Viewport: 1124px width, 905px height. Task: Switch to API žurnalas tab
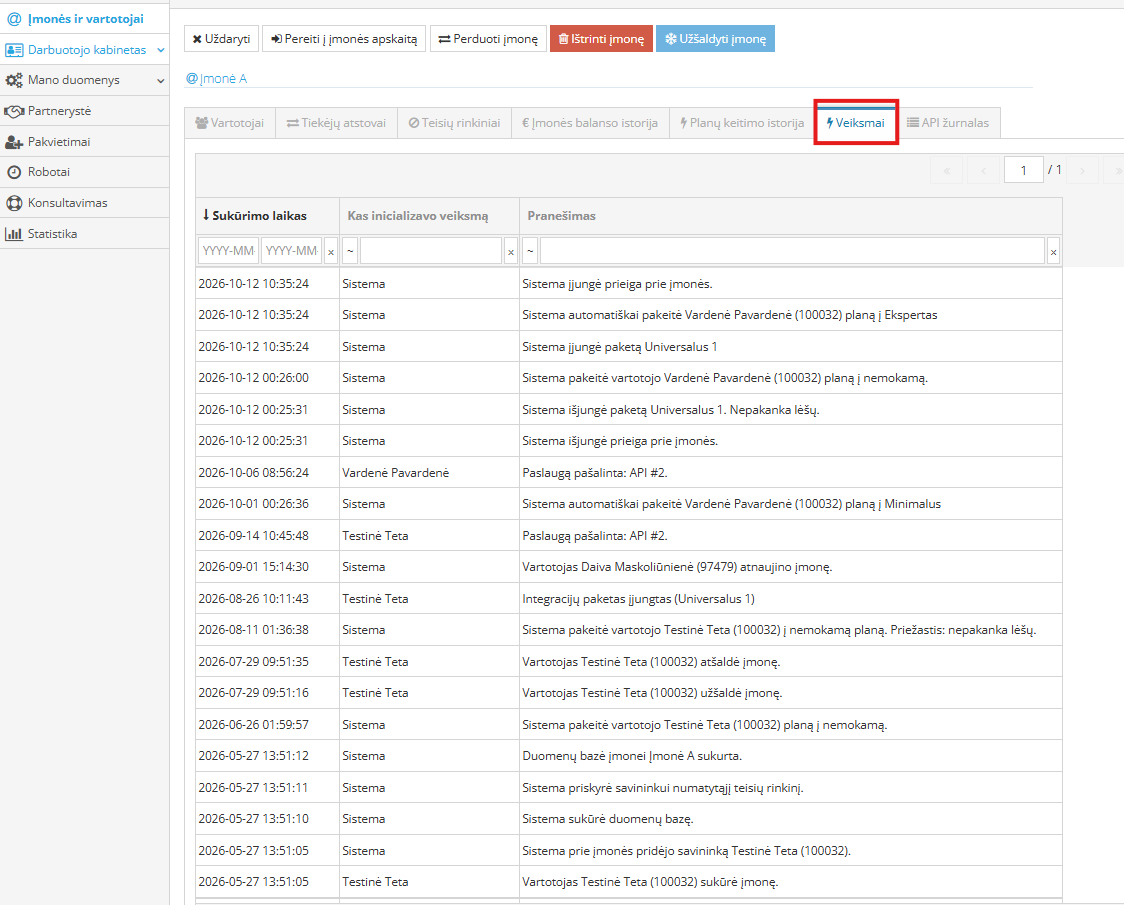click(948, 123)
